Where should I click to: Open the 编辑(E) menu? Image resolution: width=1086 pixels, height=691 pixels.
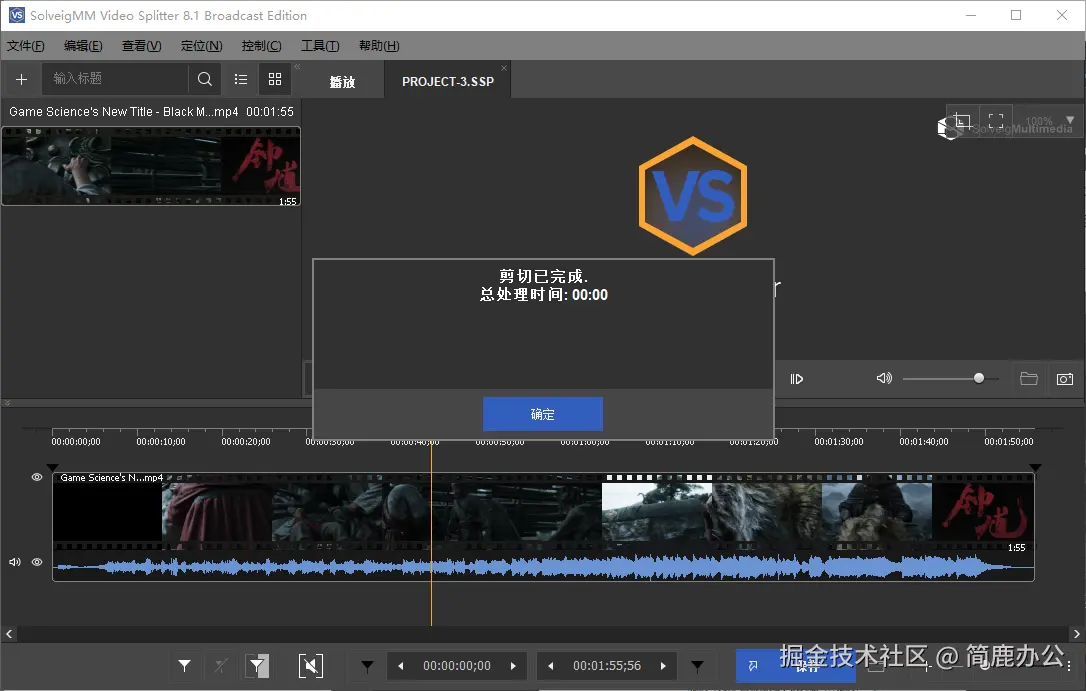click(83, 46)
